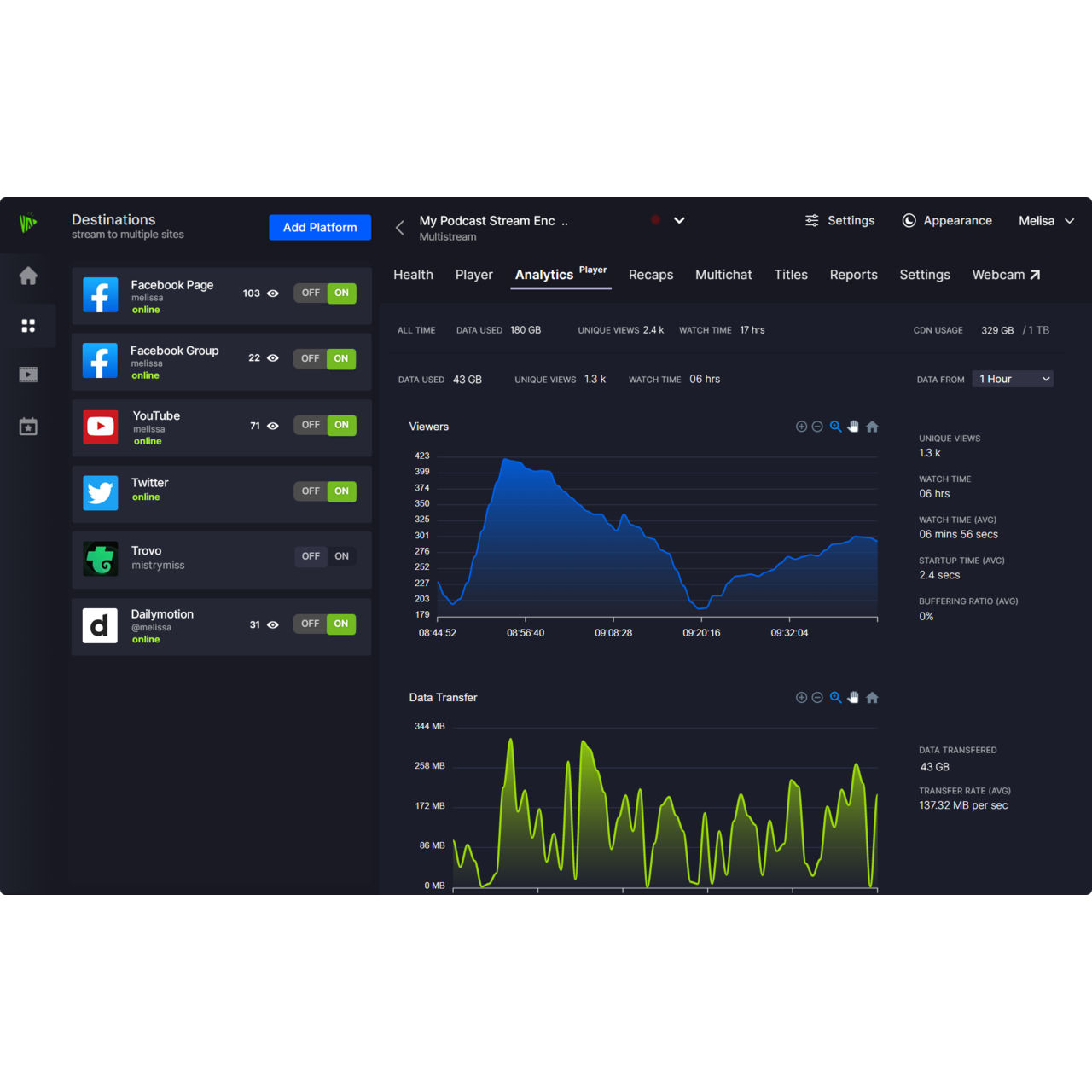
Task: Open the Multichat tab
Action: (x=723, y=275)
